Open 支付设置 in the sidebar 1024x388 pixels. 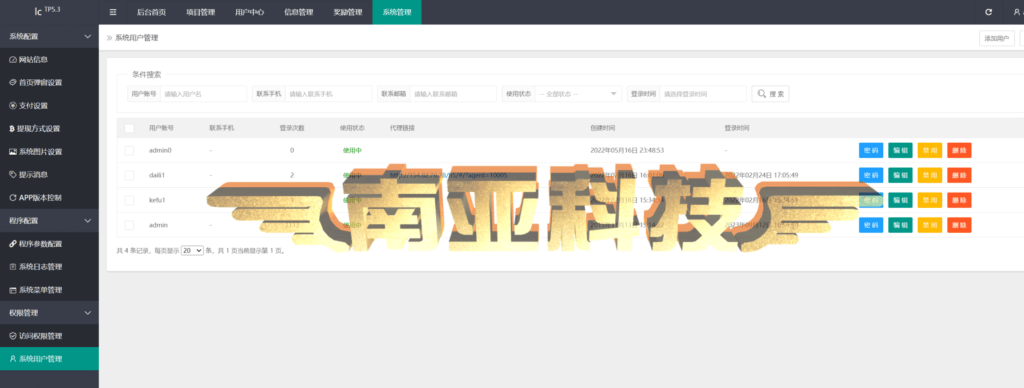(x=49, y=105)
